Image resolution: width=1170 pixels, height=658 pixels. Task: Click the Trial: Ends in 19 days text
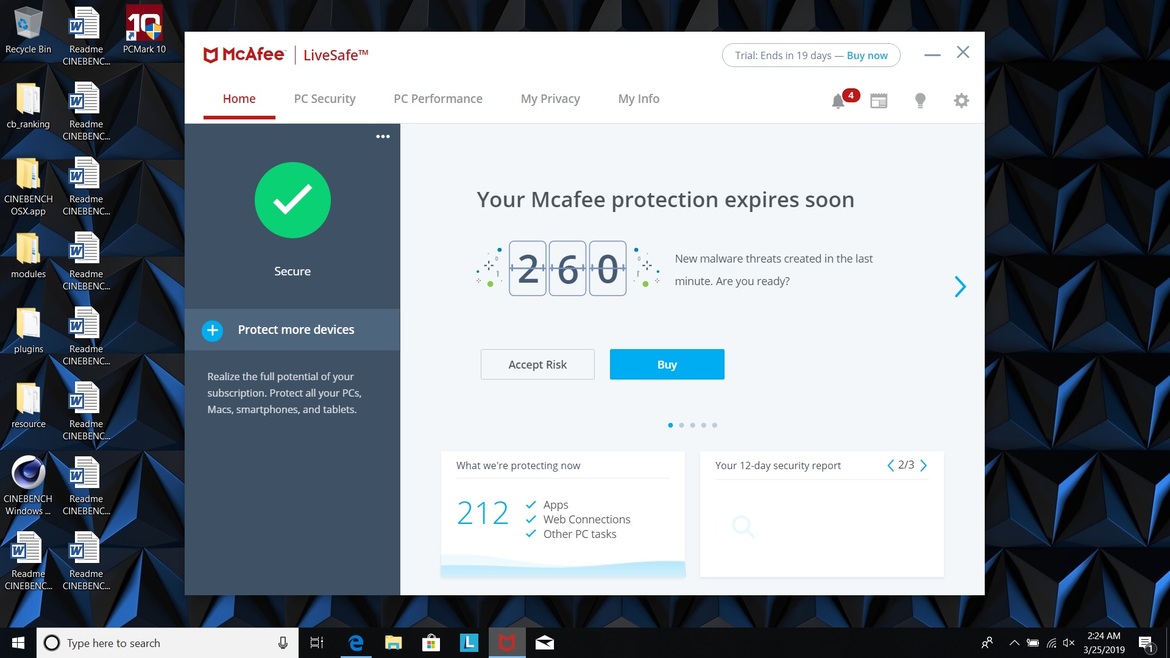click(x=783, y=55)
